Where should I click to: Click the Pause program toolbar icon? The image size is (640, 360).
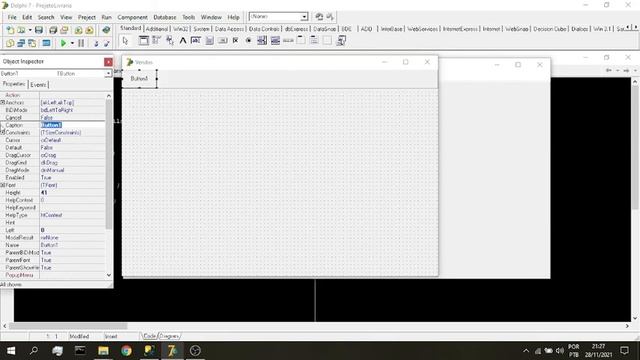click(81, 43)
